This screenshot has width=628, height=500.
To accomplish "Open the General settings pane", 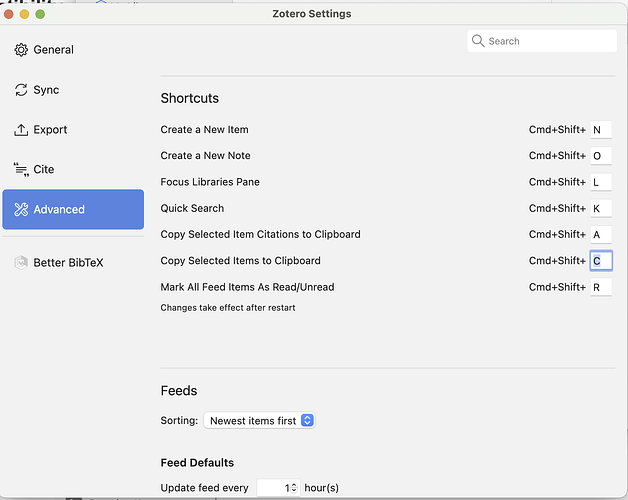I will (73, 50).
